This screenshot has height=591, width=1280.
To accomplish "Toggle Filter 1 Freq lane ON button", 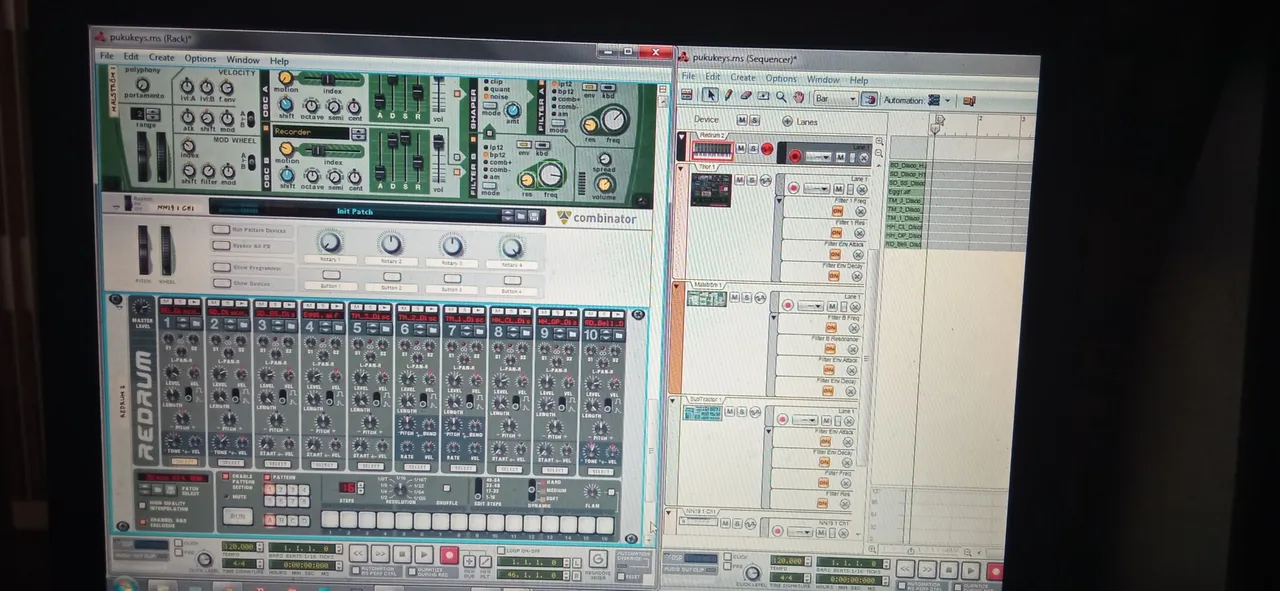I will [837, 211].
